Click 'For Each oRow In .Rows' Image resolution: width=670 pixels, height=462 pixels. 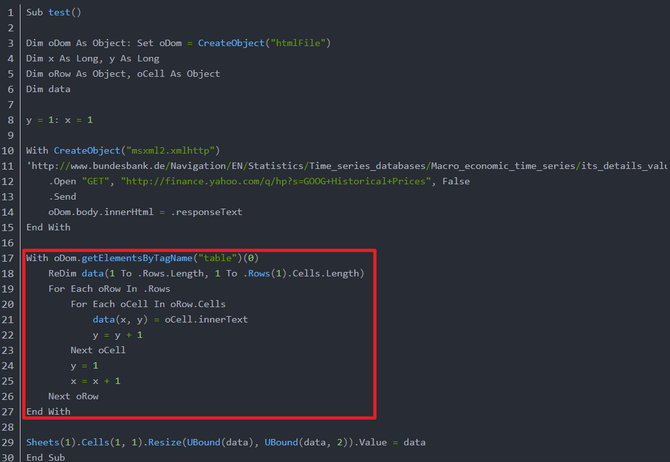pos(109,289)
